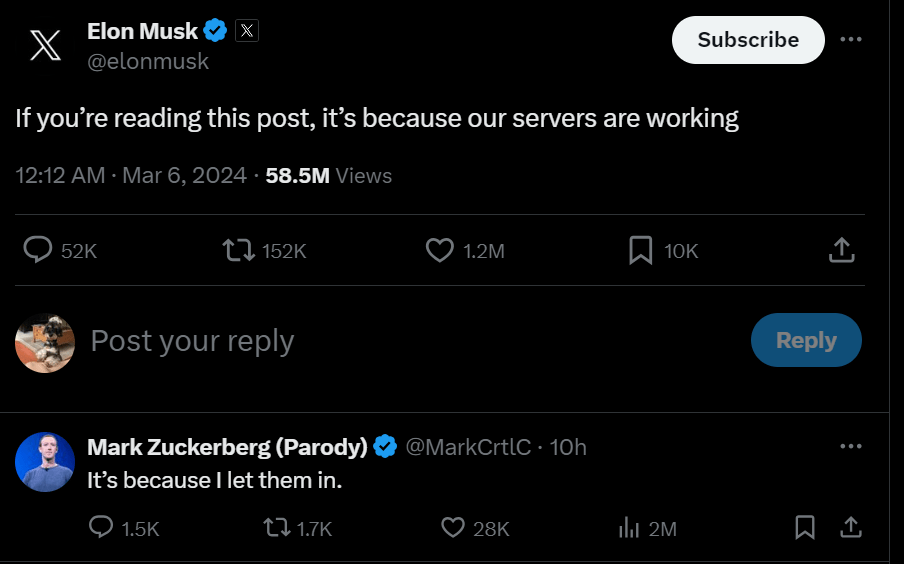Open Mark Zuckerberg (Parody) profile picture
The width and height of the screenshot is (904, 564).
45,462
